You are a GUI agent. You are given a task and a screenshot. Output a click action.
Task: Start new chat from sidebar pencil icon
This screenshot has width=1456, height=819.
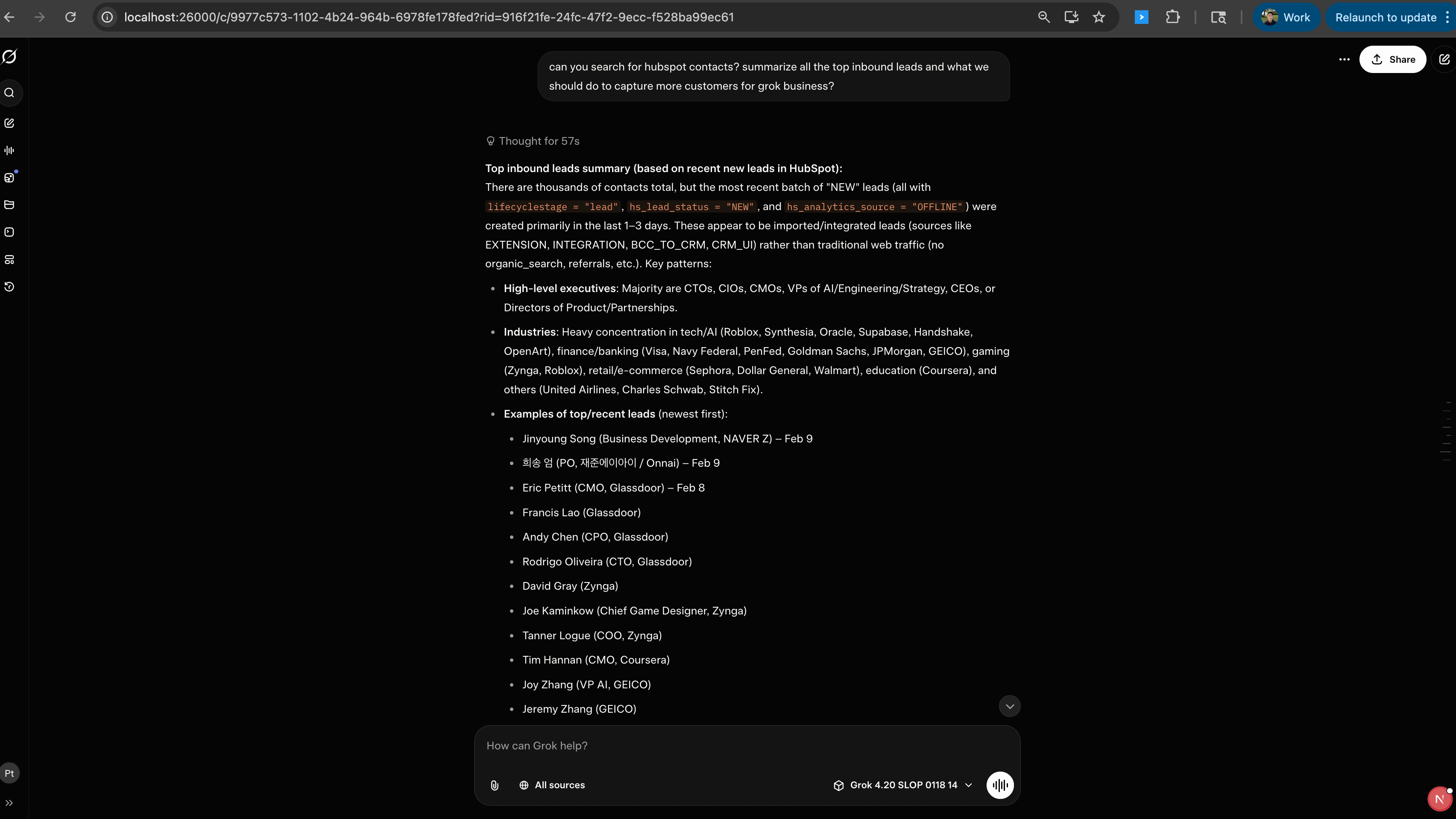(9, 123)
